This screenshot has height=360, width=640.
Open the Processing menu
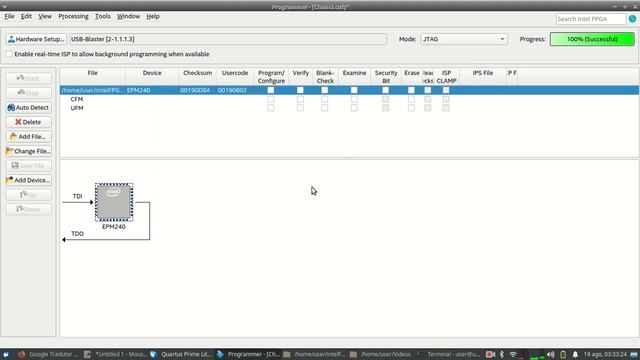pos(73,16)
